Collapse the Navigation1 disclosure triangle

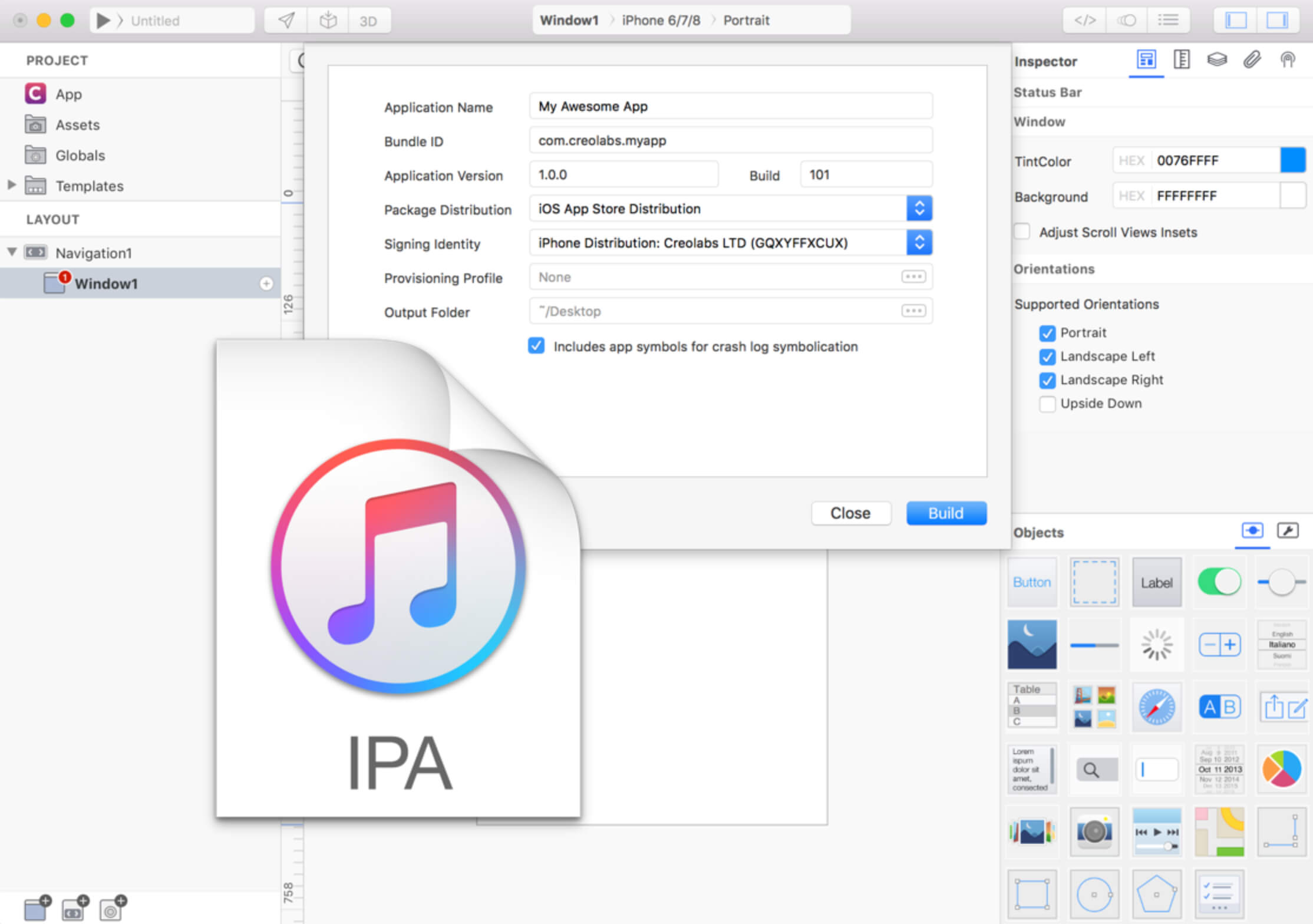pos(11,252)
